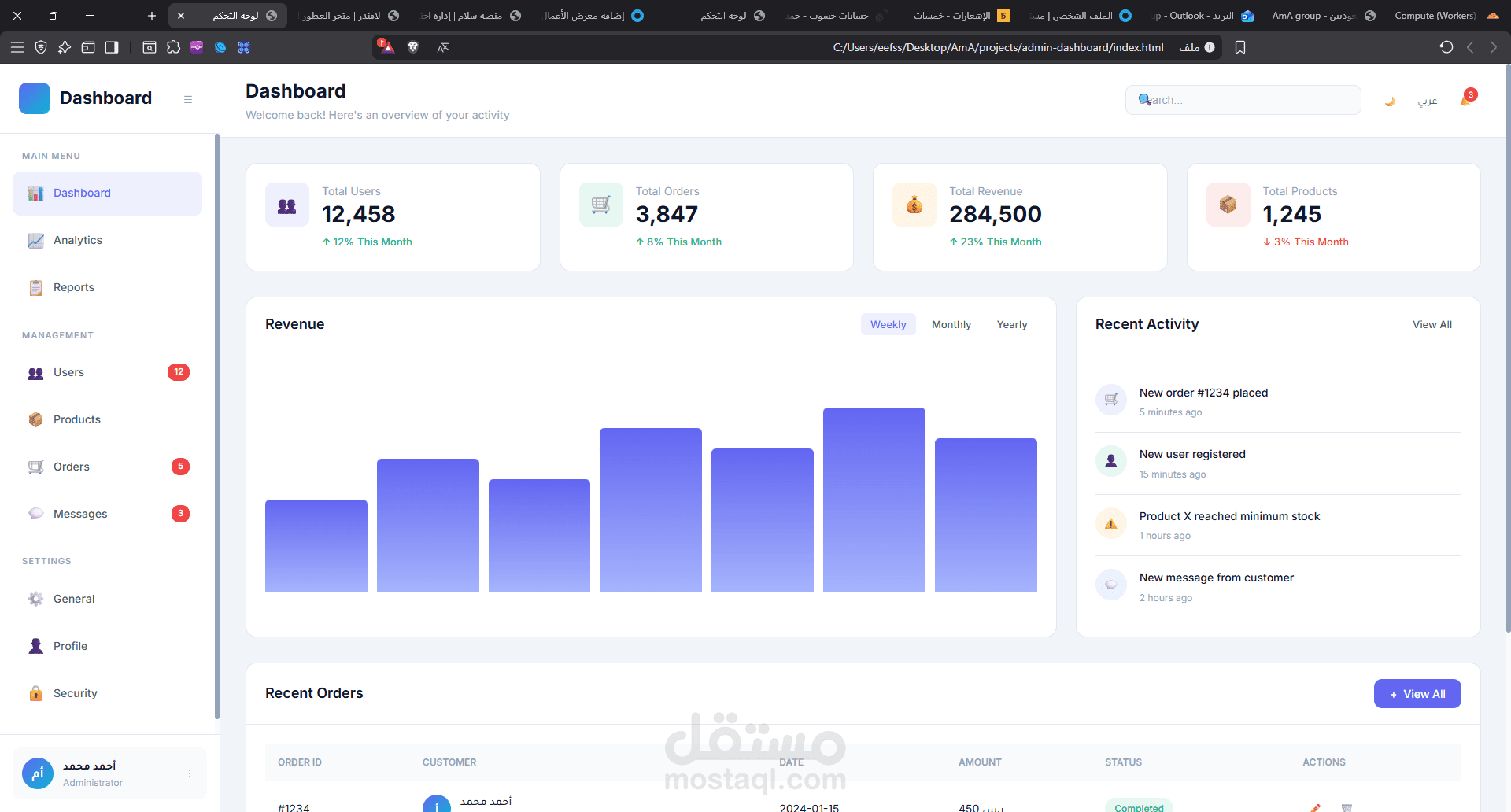Select the Weekly revenue tab
This screenshot has height=812, width=1511.
[888, 324]
